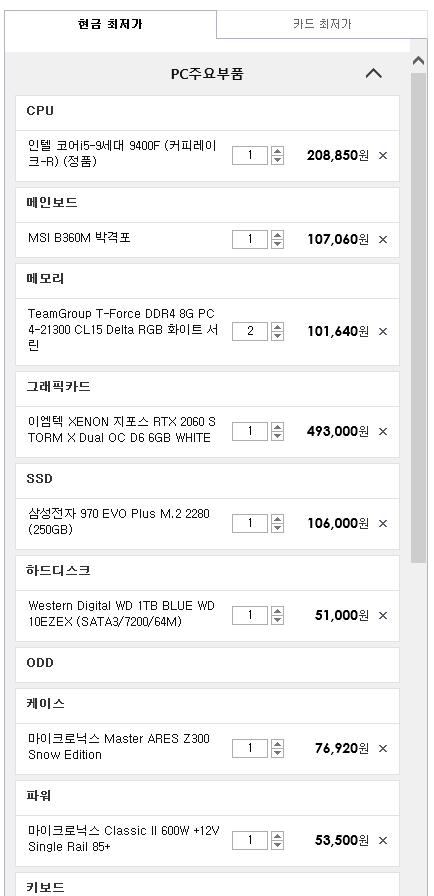This screenshot has width=434, height=896.
Task: Remove the RTX 2060 graphics card item
Action: [x=383, y=431]
